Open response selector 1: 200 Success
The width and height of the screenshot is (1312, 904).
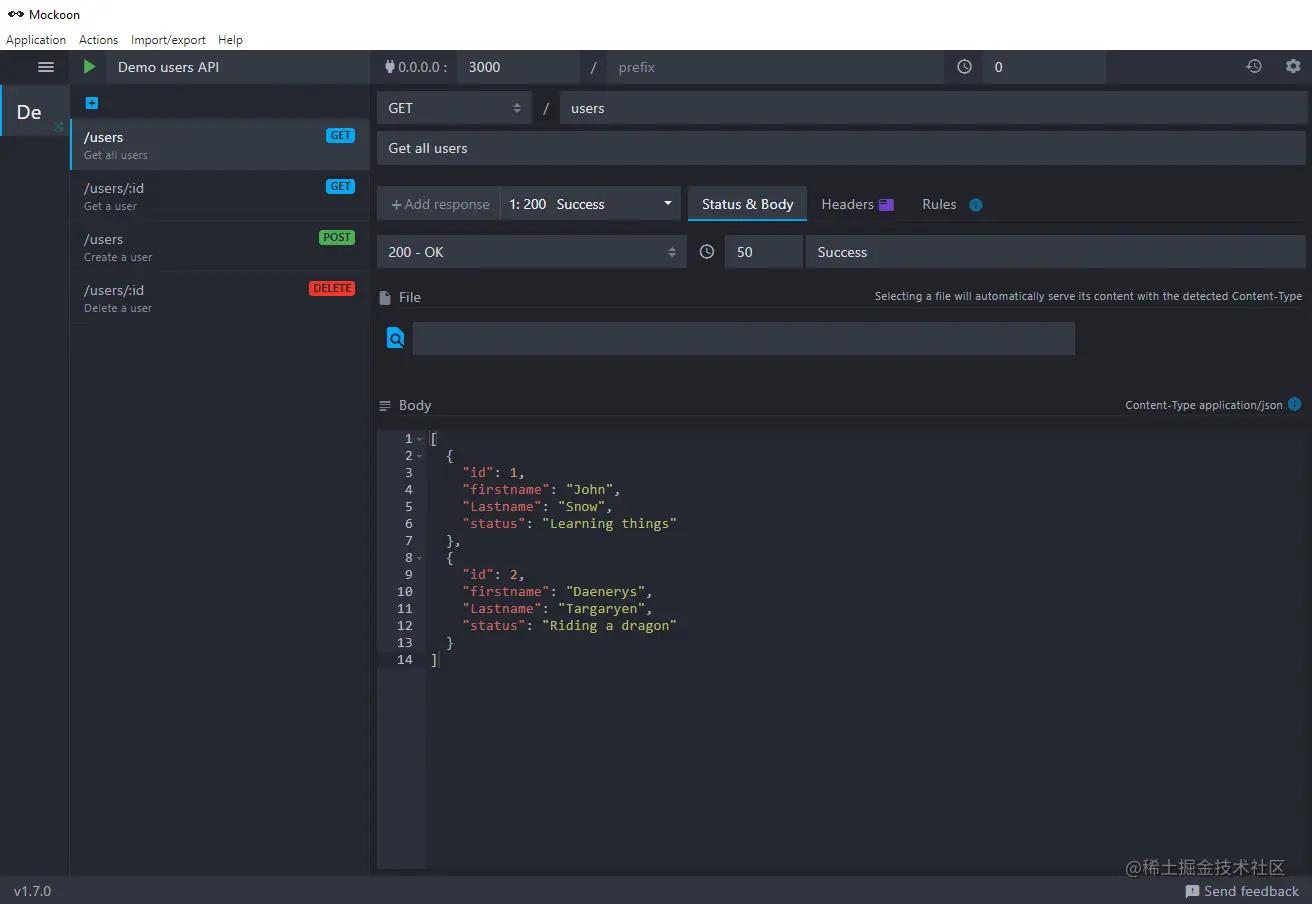point(590,204)
